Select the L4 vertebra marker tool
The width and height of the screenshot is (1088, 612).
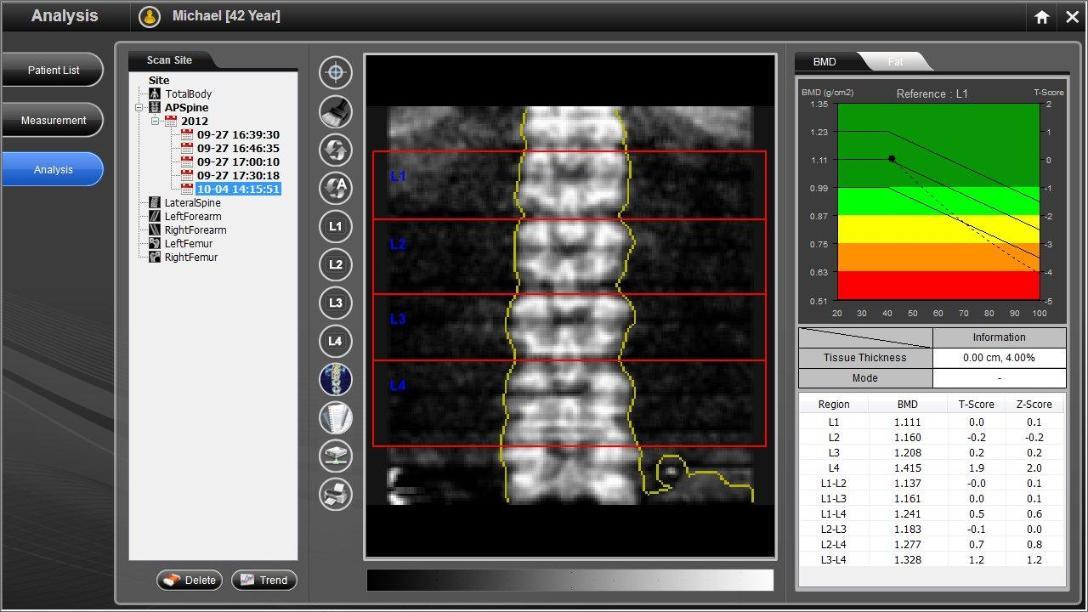pyautogui.click(x=335, y=341)
